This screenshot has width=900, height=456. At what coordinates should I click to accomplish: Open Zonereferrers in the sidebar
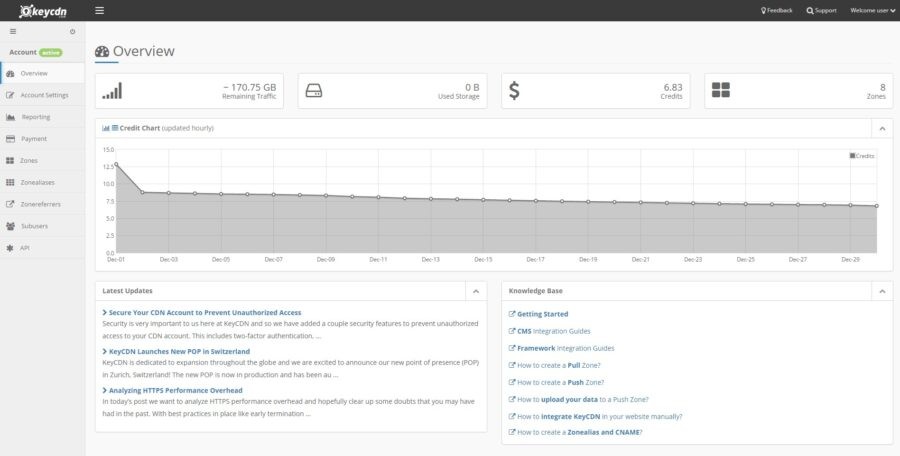(42, 204)
